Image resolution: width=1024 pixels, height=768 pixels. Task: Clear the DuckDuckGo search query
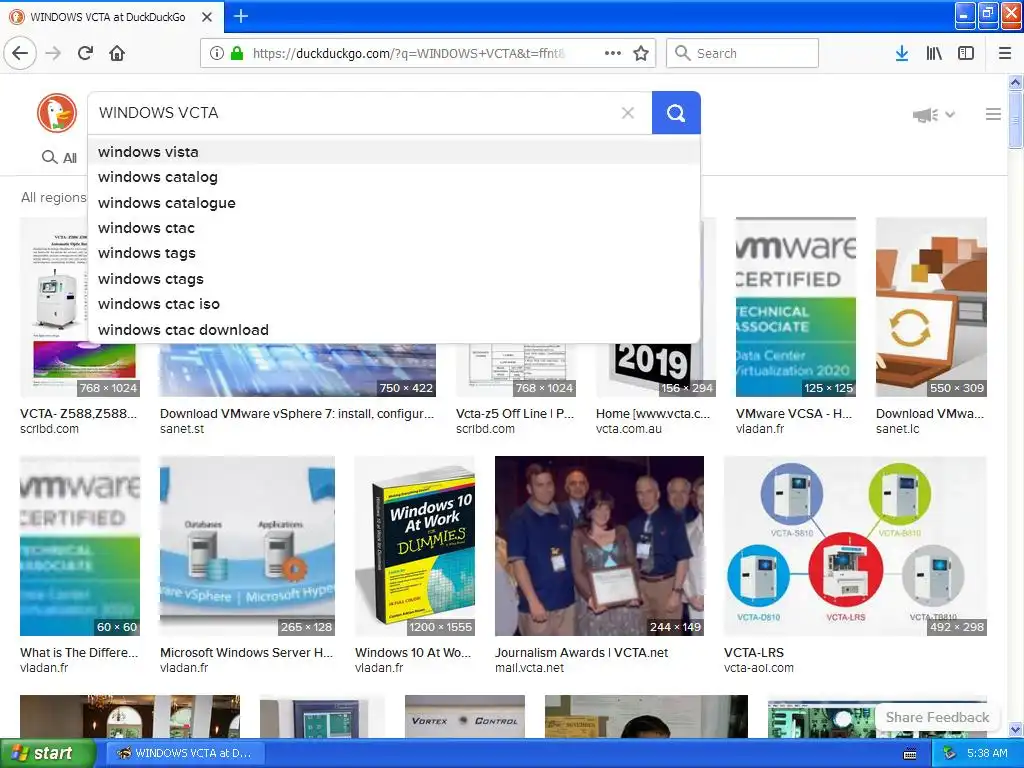pyautogui.click(x=628, y=113)
